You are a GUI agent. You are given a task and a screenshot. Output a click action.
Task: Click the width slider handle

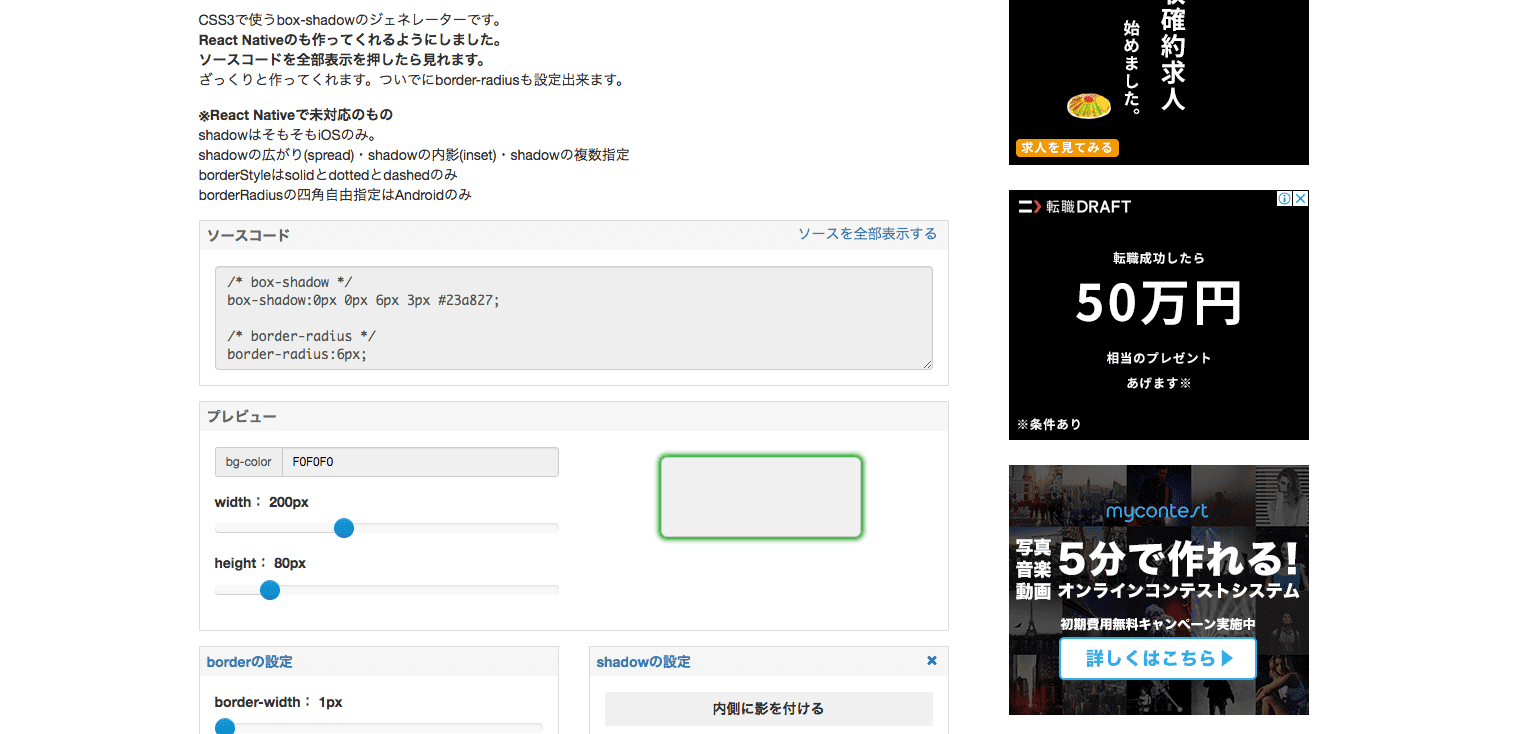(x=344, y=528)
